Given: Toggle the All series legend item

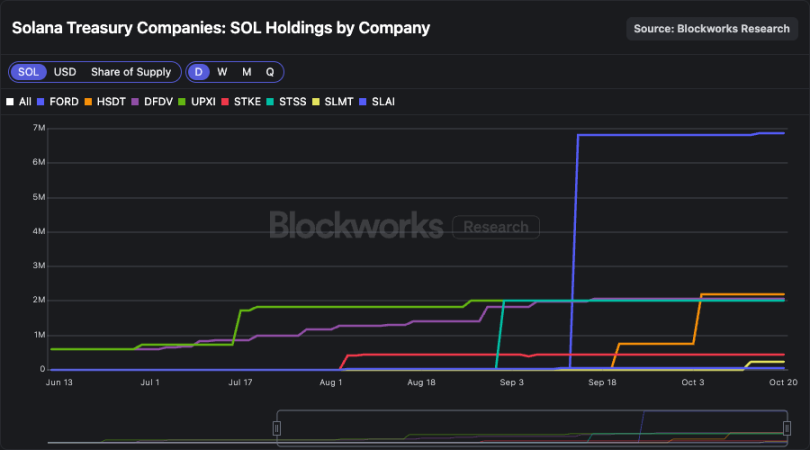Looking at the screenshot, I should pyautogui.click(x=19, y=101).
